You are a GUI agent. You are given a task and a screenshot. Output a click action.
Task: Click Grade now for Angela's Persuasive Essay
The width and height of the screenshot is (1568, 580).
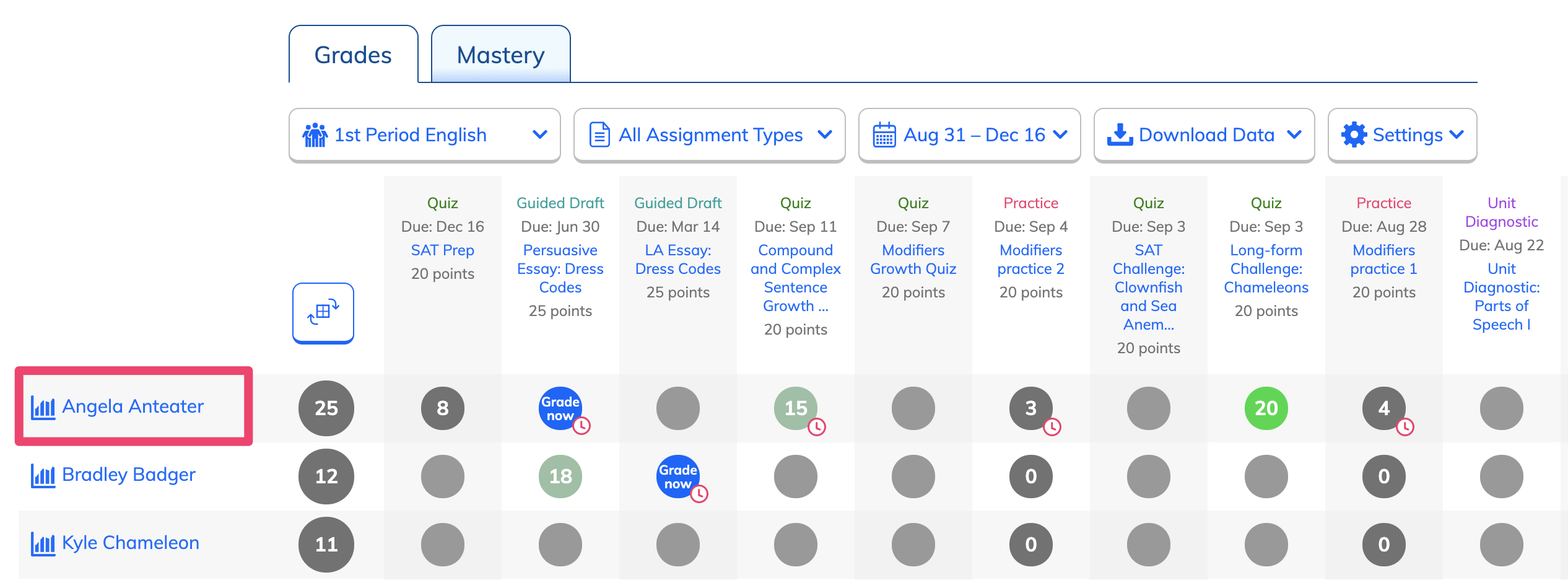click(x=560, y=408)
